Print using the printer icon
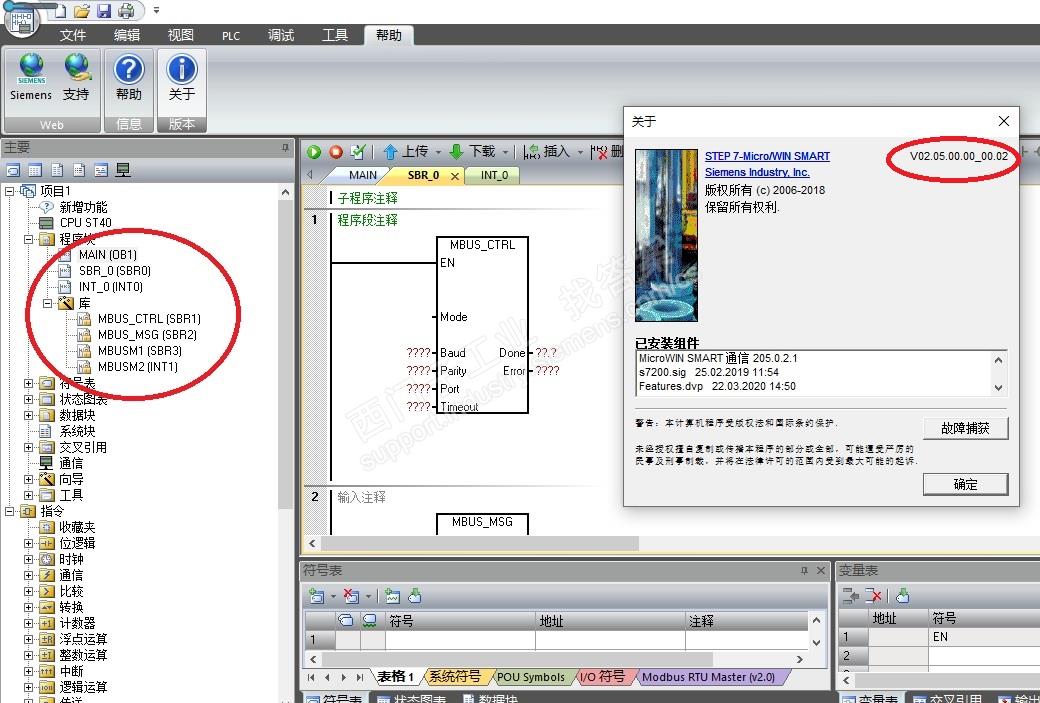 [126, 10]
